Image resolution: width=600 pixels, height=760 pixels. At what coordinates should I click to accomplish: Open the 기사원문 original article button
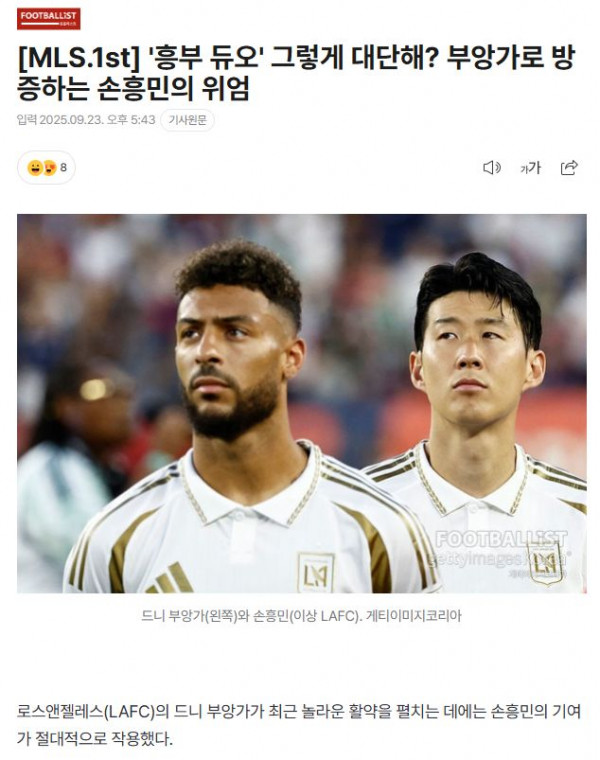pos(187,120)
